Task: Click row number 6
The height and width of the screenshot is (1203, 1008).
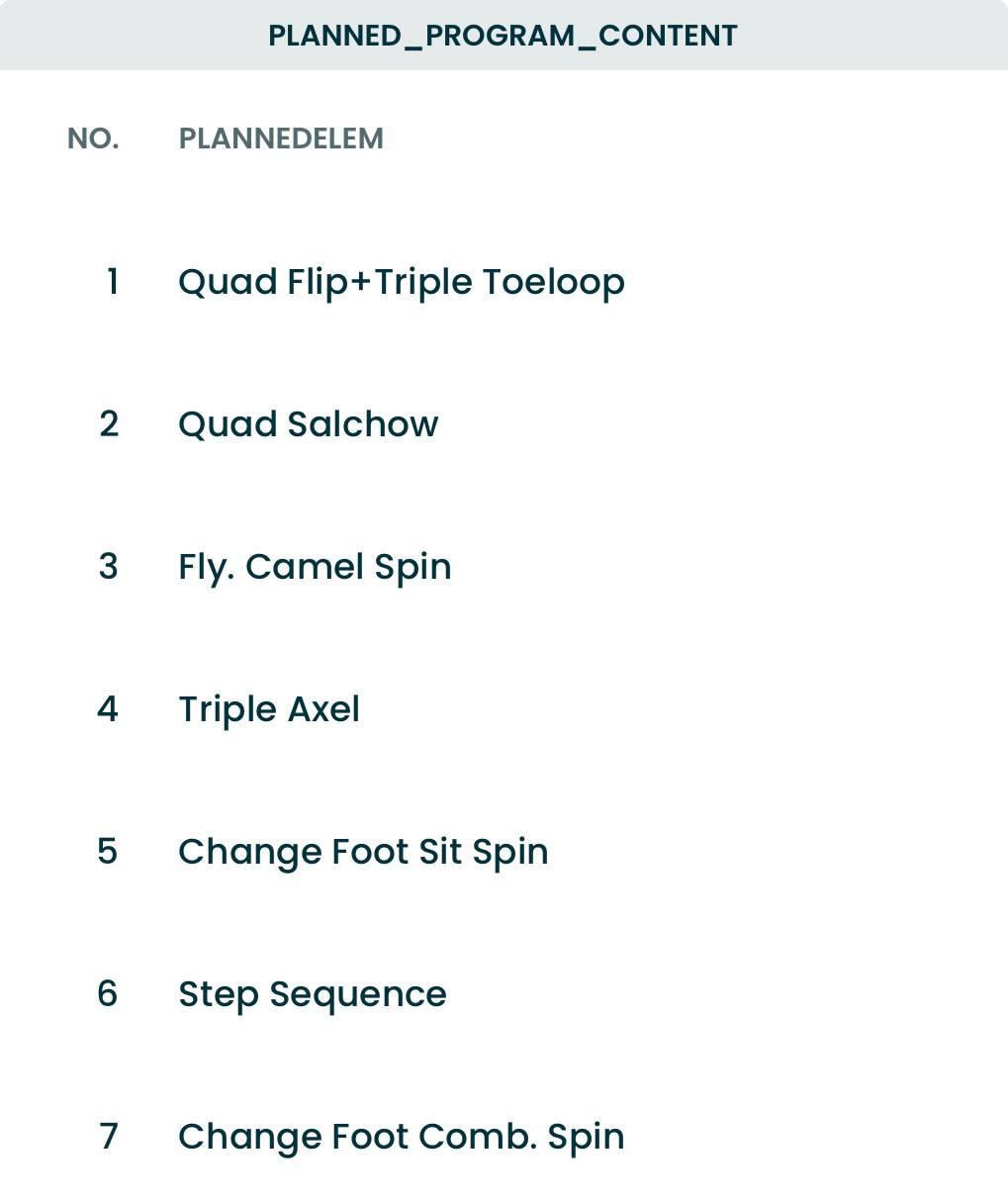Action: [x=108, y=994]
